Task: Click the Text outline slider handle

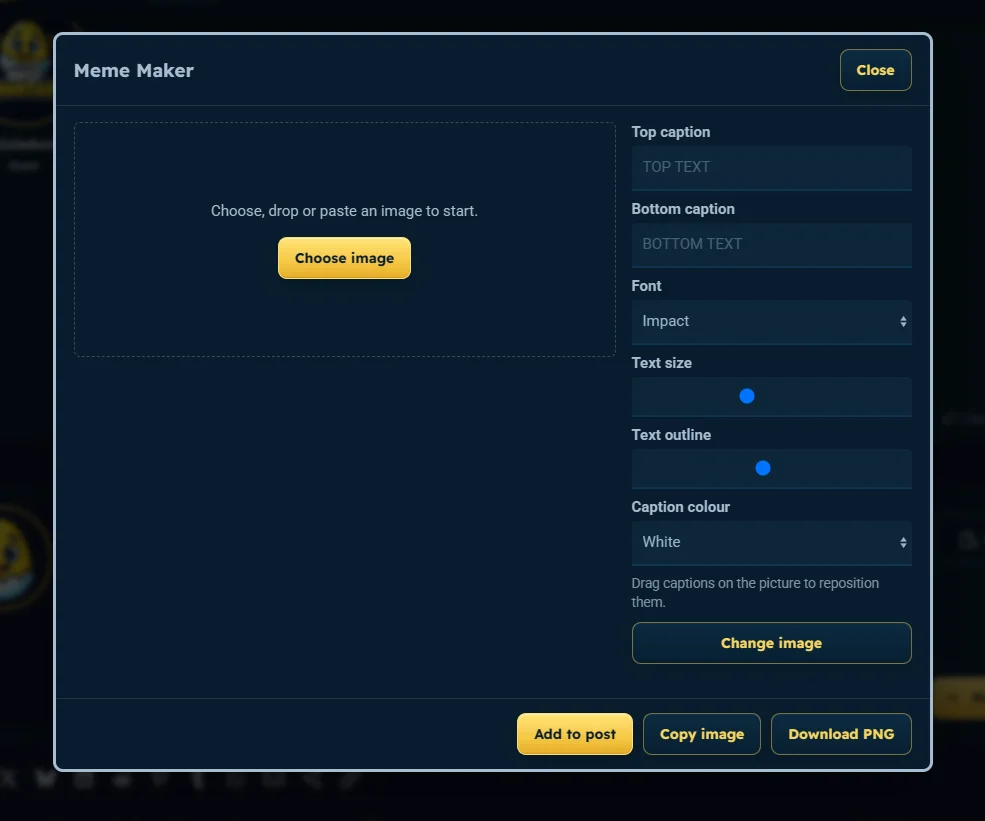Action: click(763, 468)
